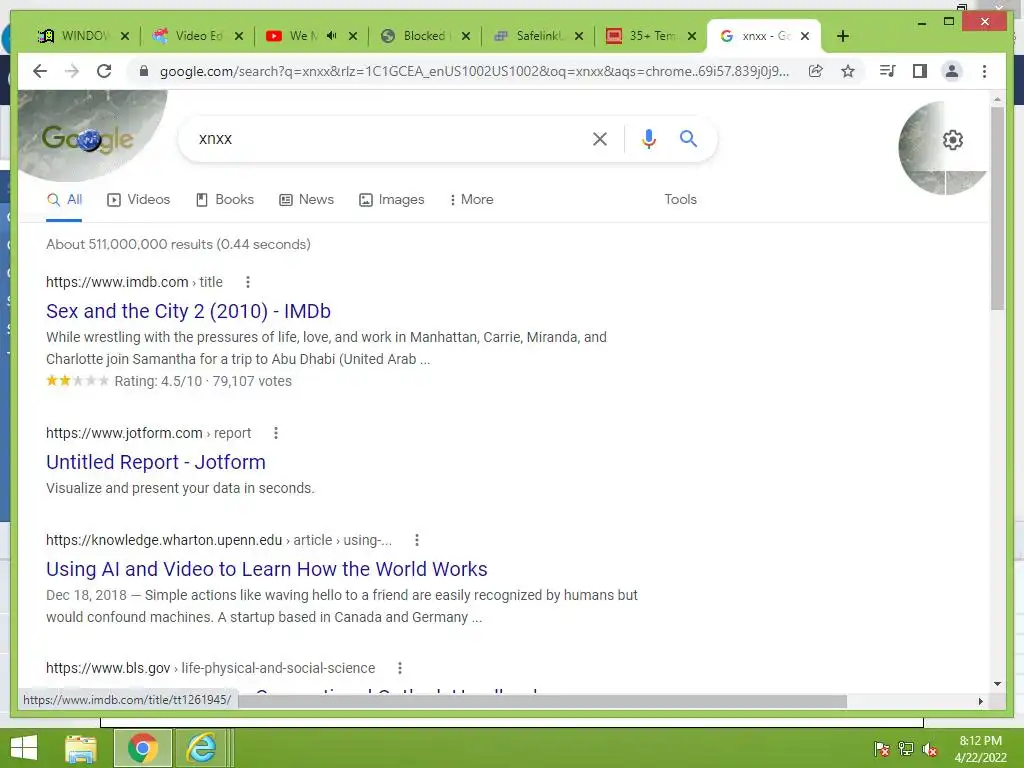The height and width of the screenshot is (768, 1024).
Task: Open options dots next to wharton.upenn.edu result
Action: 417,540
